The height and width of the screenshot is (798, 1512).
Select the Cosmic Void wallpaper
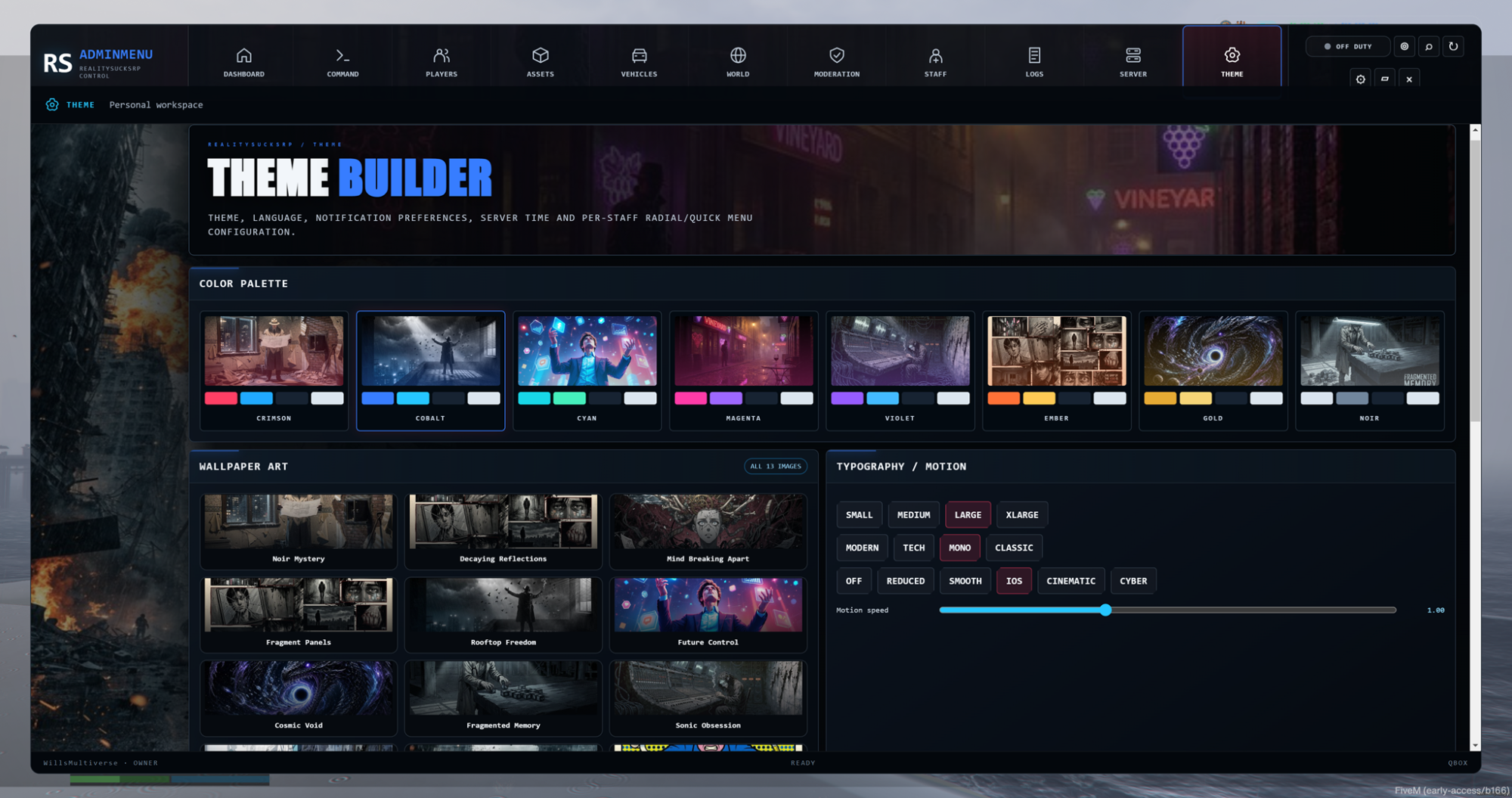[x=299, y=697]
